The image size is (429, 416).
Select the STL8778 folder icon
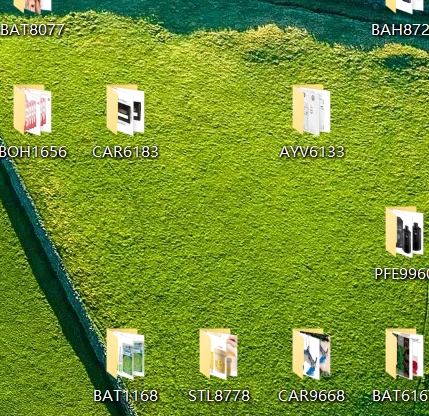click(x=218, y=354)
